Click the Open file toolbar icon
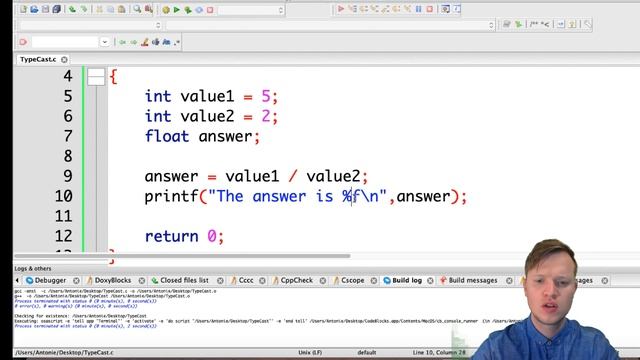The width and height of the screenshot is (640, 360). pos(34,9)
